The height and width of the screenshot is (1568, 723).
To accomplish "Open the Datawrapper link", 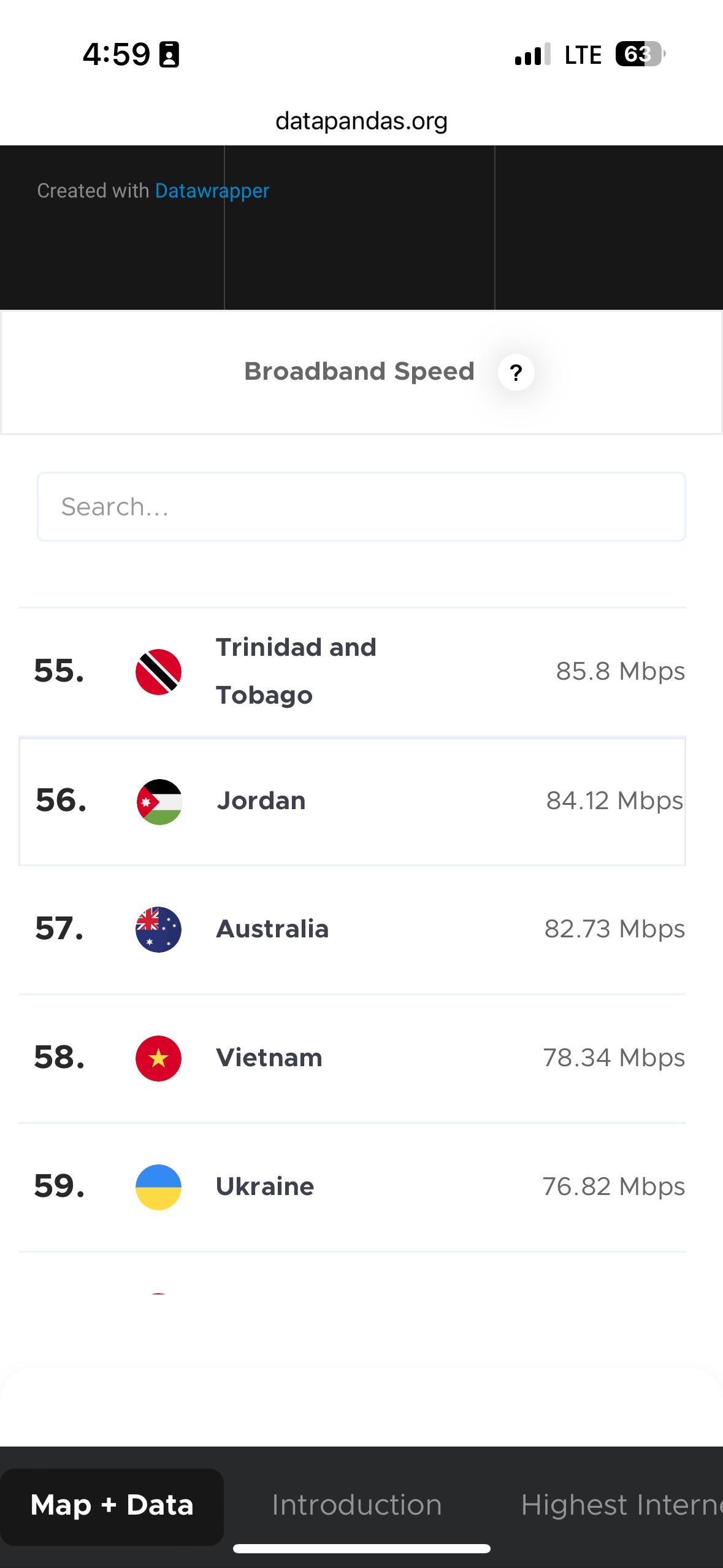I will point(212,191).
